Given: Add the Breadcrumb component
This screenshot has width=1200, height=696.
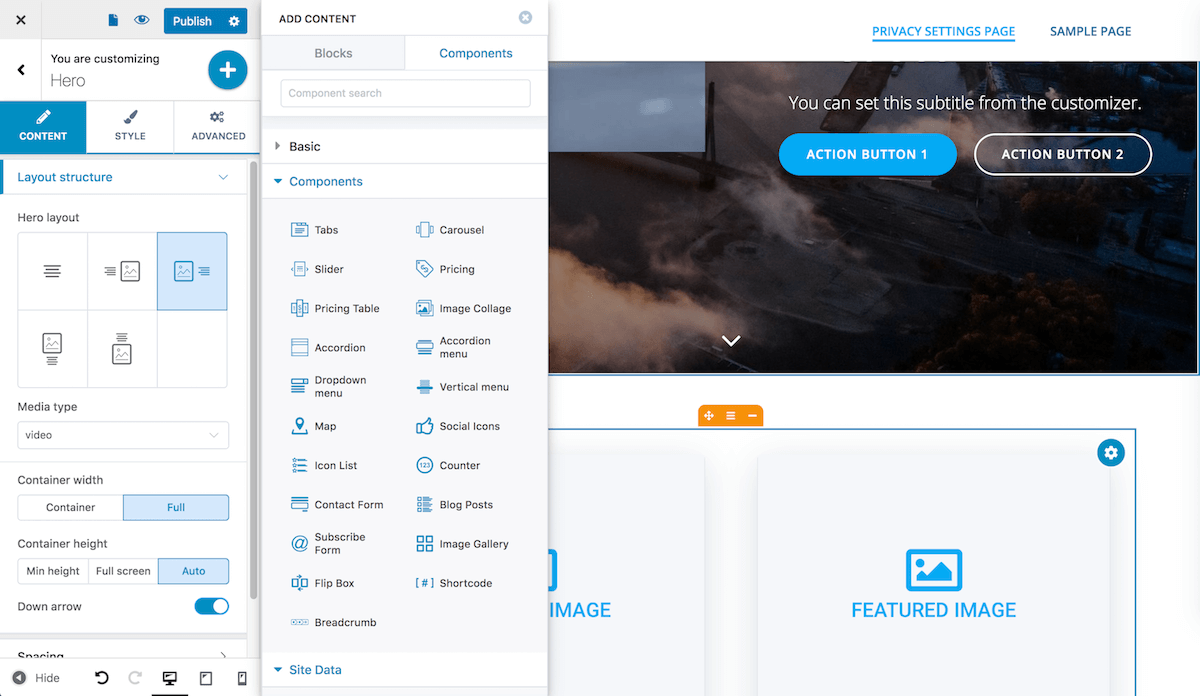Looking at the screenshot, I should coord(333,622).
